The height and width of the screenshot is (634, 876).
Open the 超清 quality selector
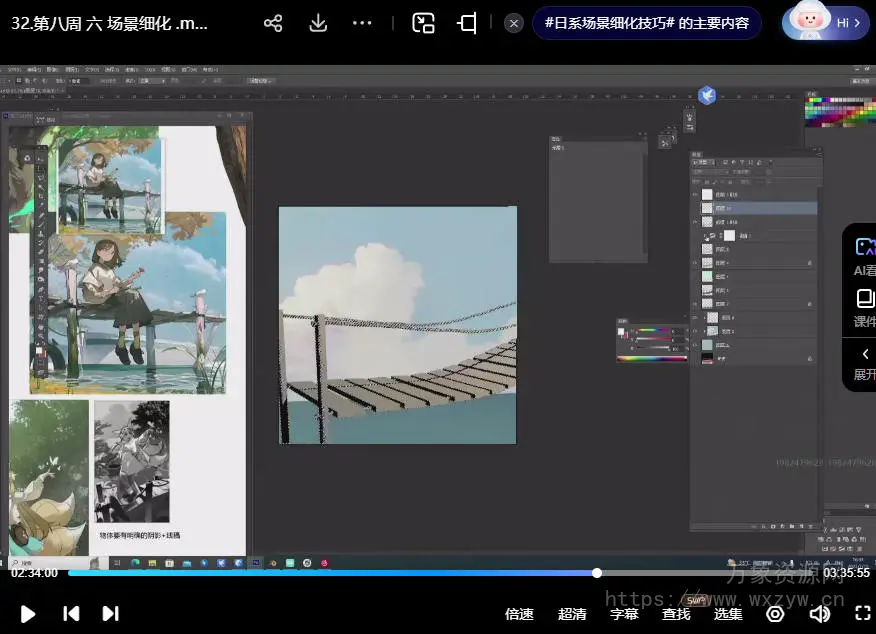click(572, 613)
